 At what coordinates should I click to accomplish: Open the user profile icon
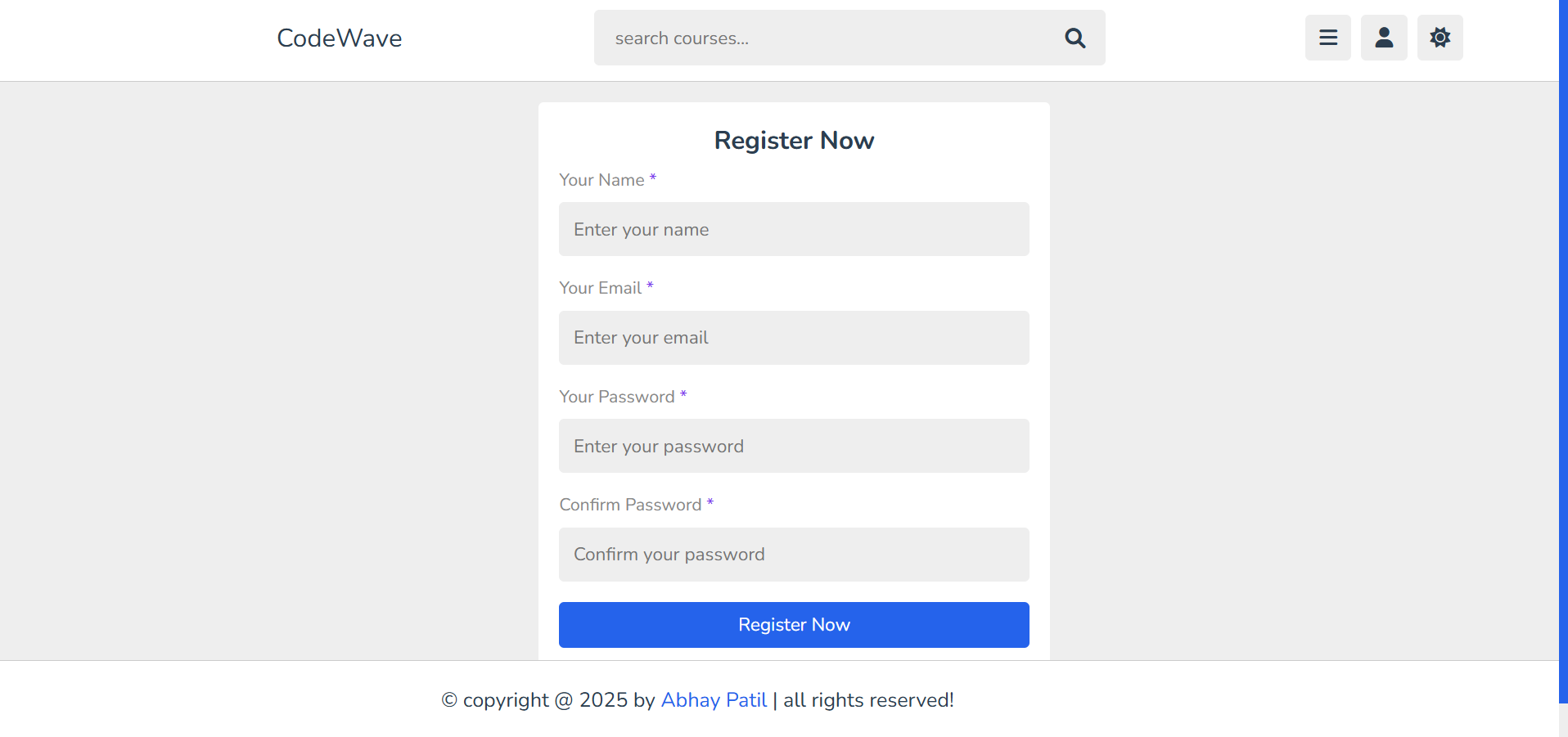pos(1384,38)
